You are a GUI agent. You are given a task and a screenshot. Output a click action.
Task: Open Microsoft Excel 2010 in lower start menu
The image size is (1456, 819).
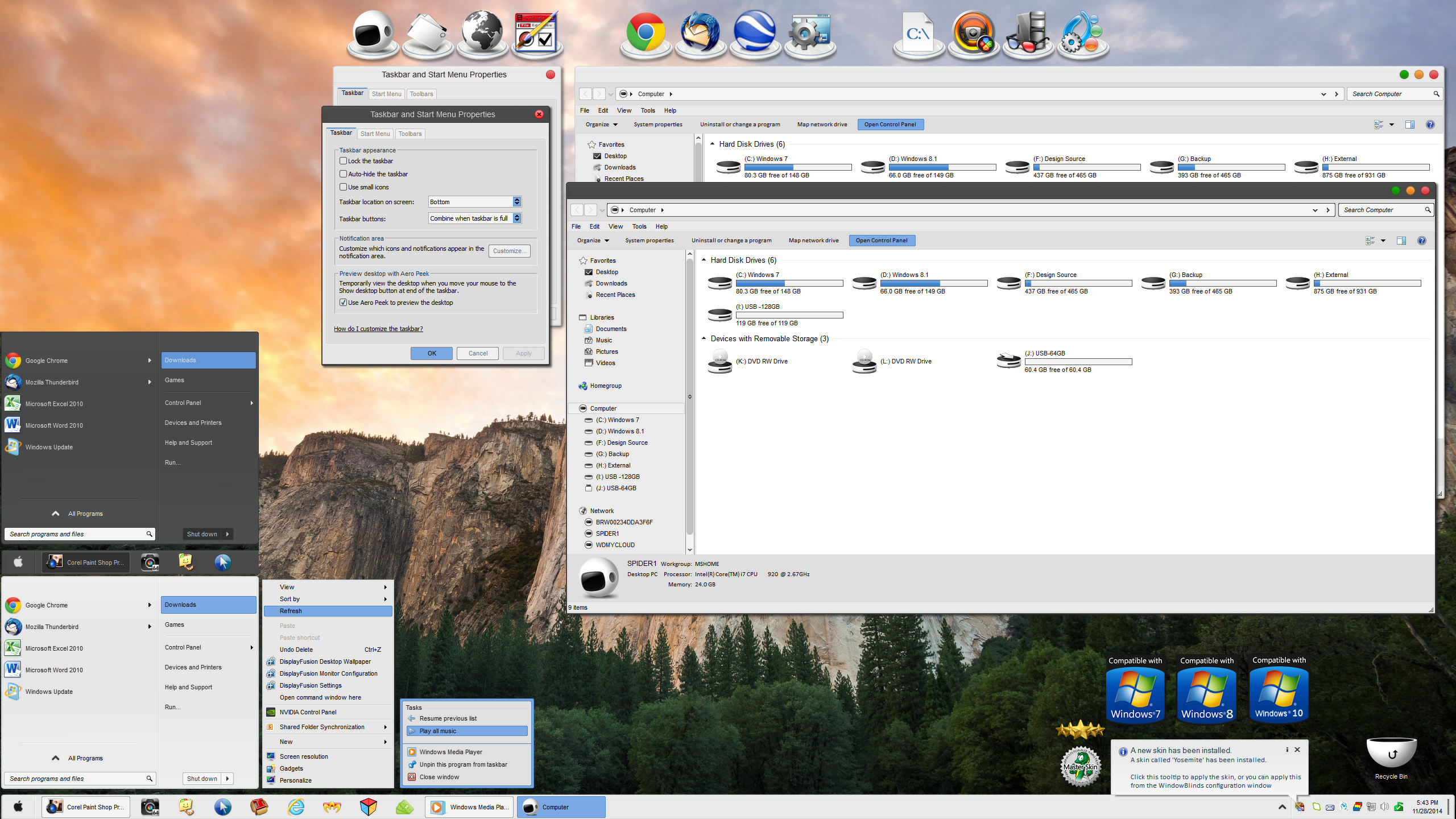click(54, 648)
